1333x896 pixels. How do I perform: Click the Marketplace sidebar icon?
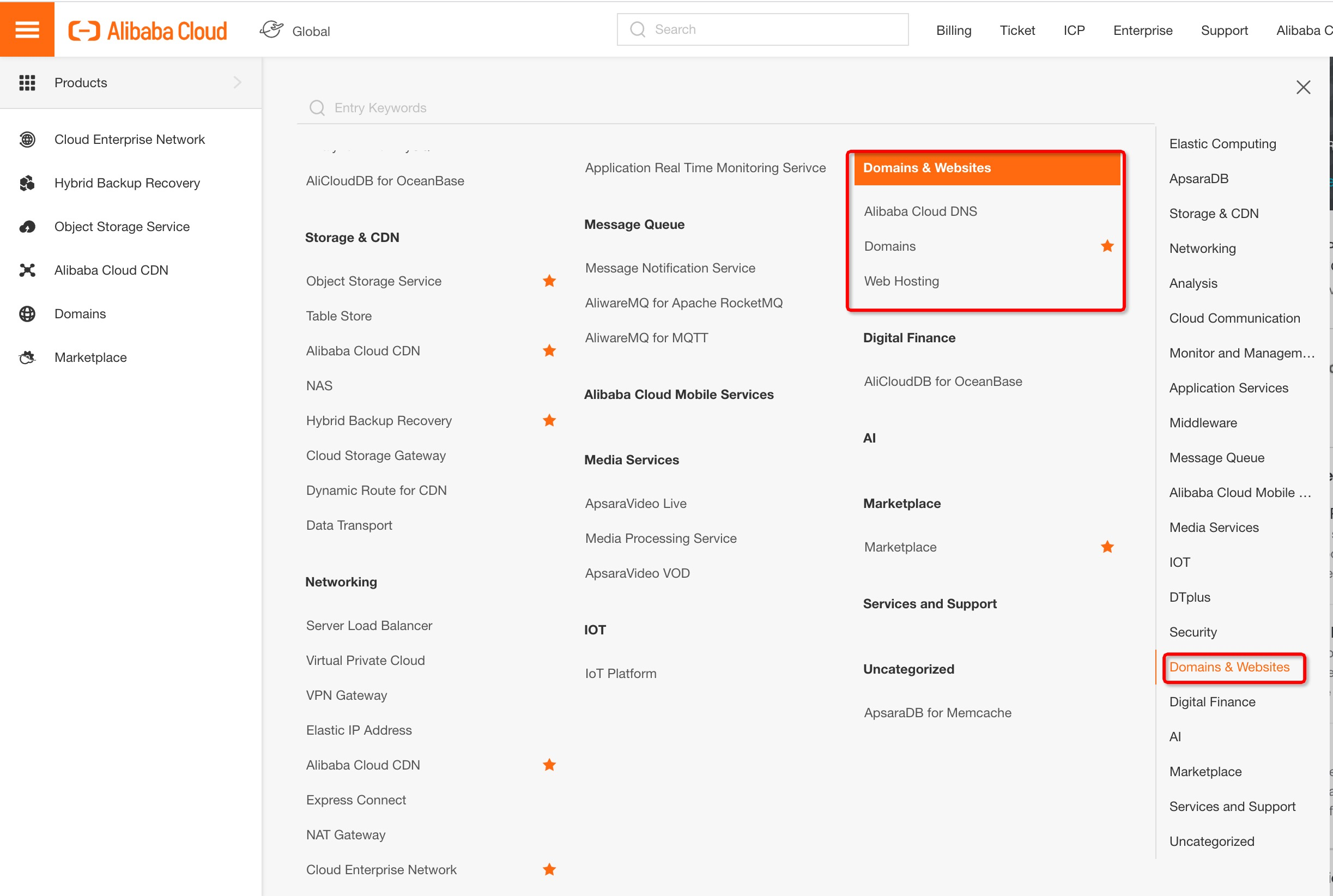pos(27,358)
